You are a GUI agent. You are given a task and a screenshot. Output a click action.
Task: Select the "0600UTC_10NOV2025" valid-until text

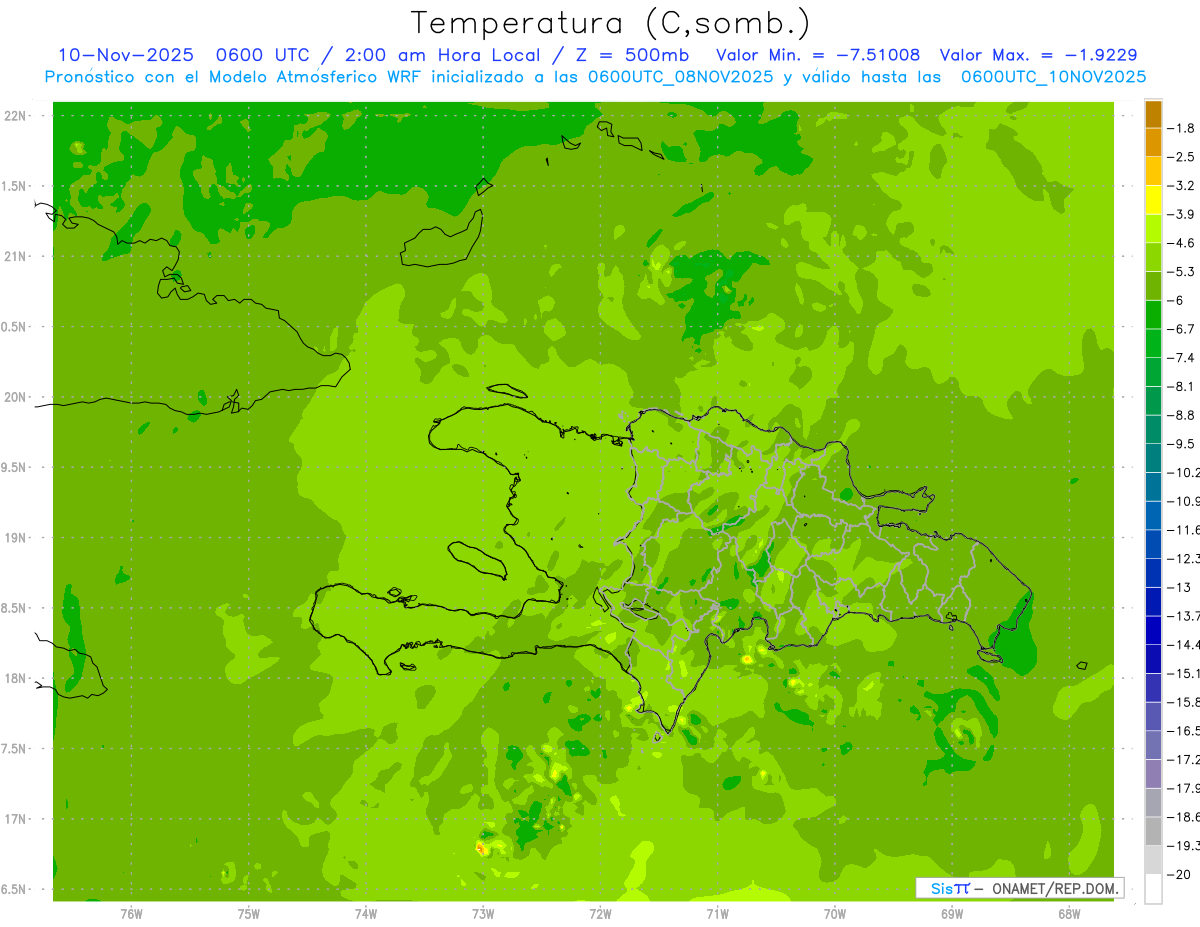(1053, 77)
